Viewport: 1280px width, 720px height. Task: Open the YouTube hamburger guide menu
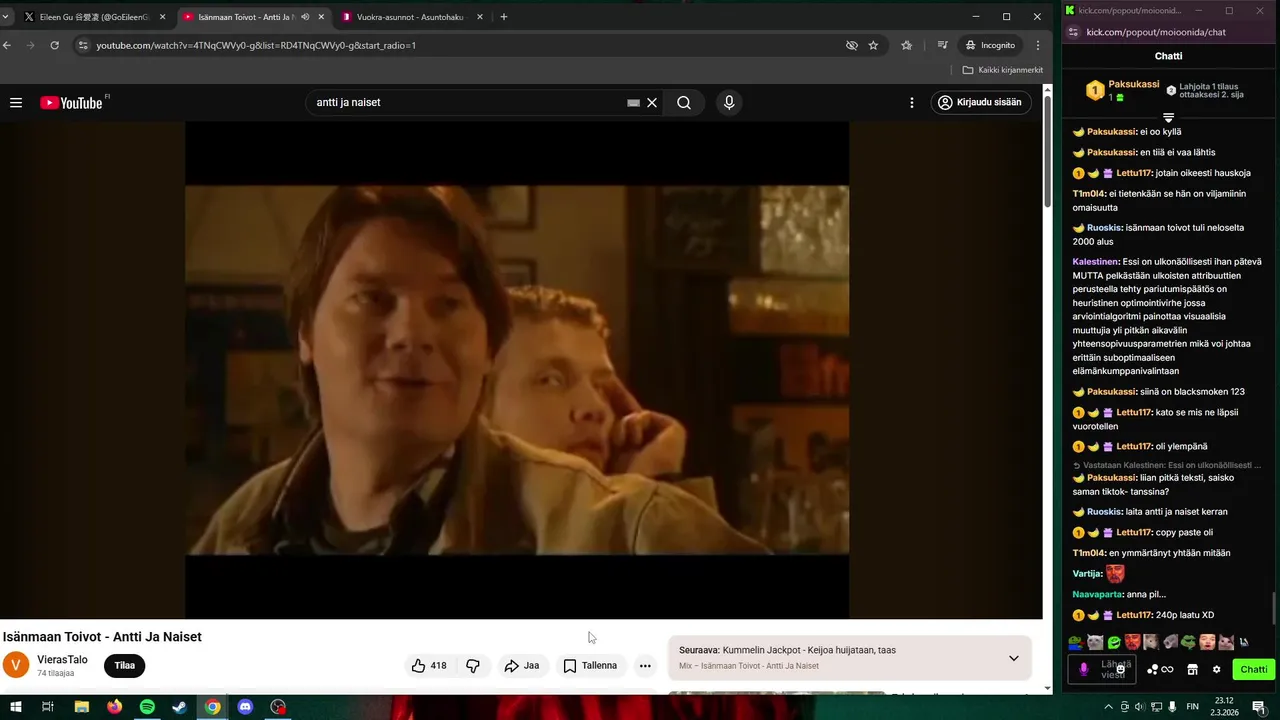point(16,102)
